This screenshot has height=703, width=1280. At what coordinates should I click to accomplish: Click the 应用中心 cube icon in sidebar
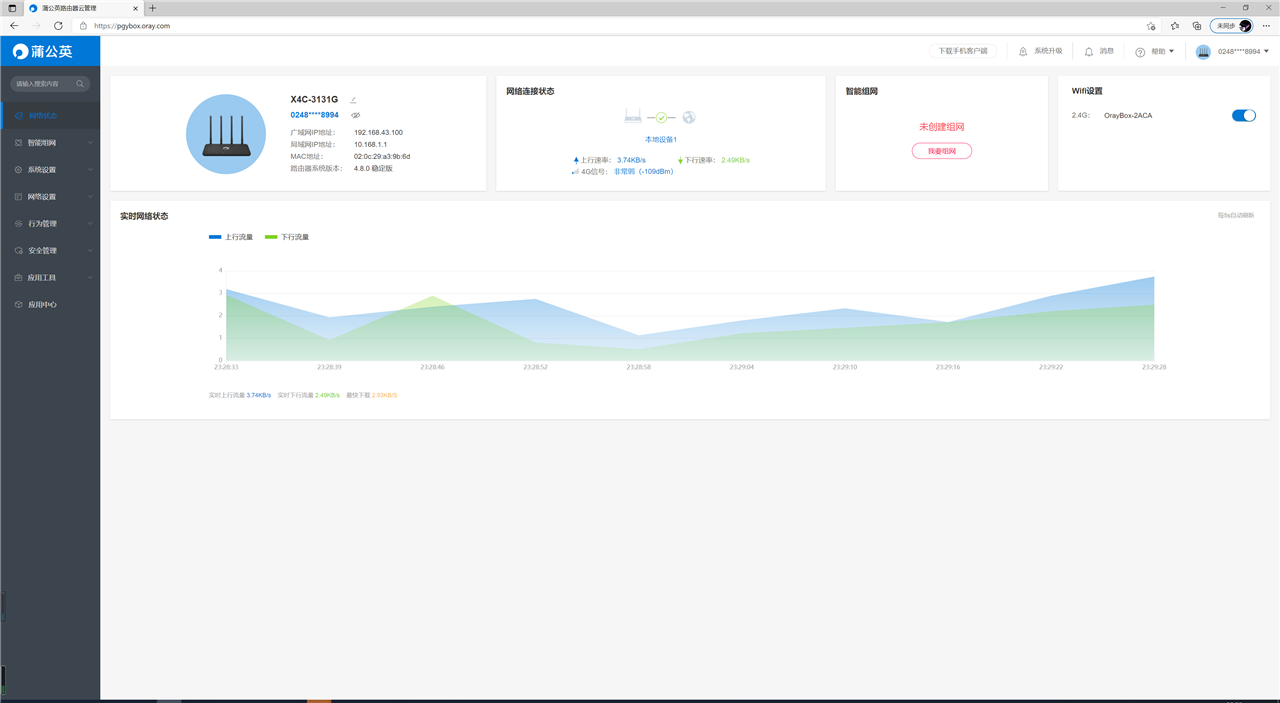[18, 304]
